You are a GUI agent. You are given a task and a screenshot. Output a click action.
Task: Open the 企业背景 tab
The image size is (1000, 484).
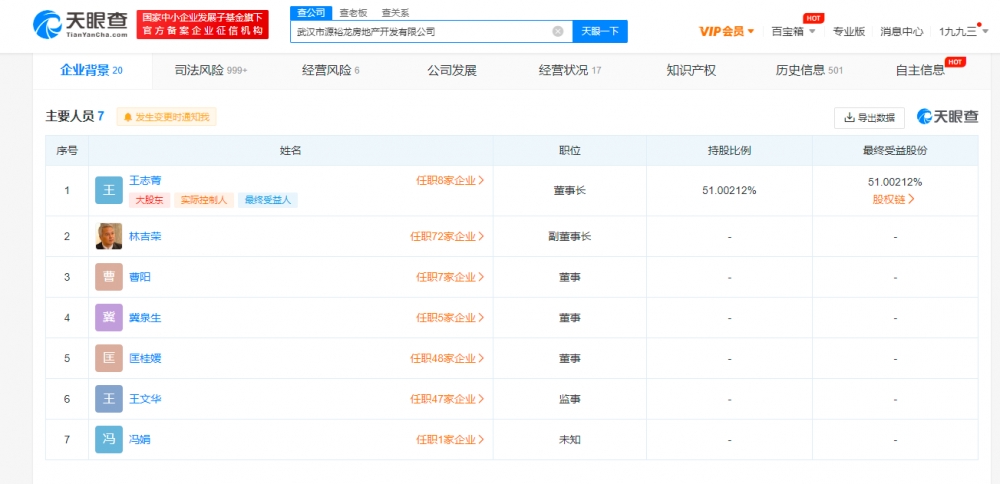tap(91, 71)
